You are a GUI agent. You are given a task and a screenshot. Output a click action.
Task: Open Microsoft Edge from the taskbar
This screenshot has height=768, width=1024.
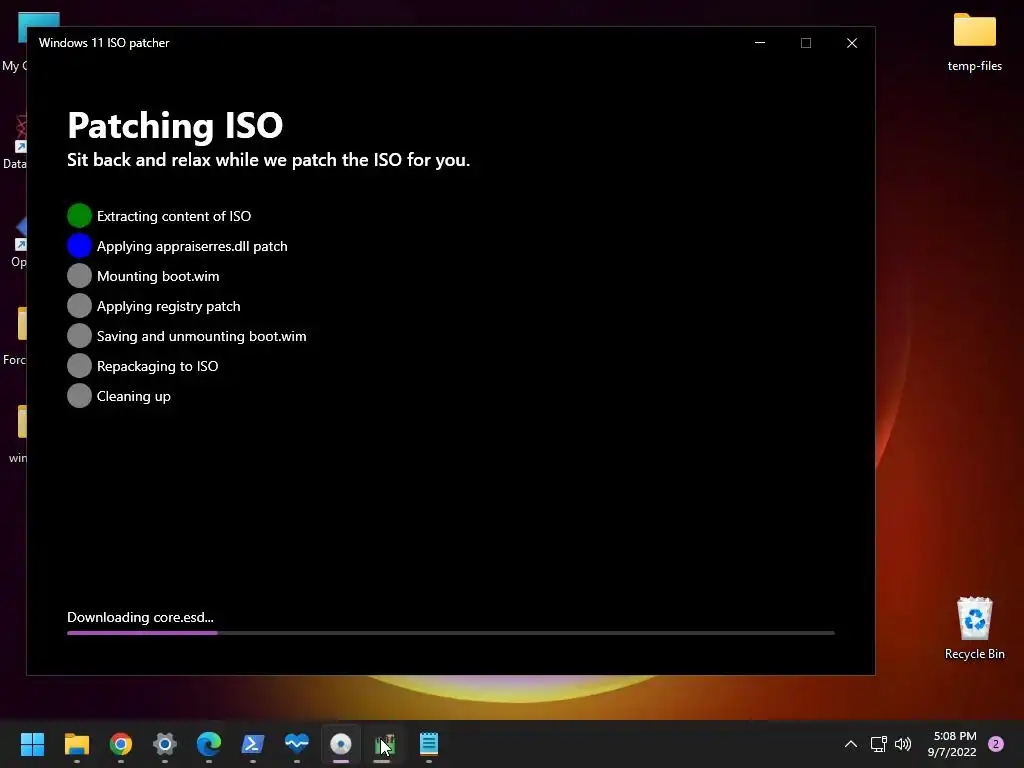209,744
